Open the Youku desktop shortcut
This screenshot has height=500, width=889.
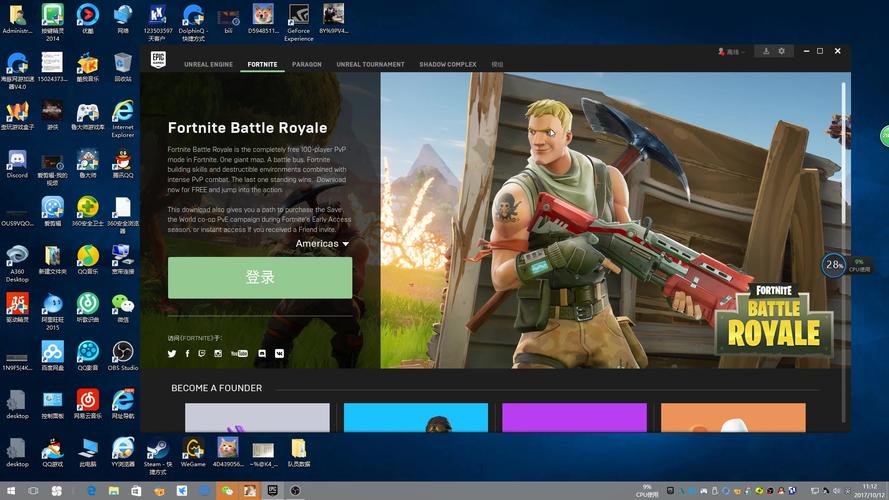pos(87,18)
